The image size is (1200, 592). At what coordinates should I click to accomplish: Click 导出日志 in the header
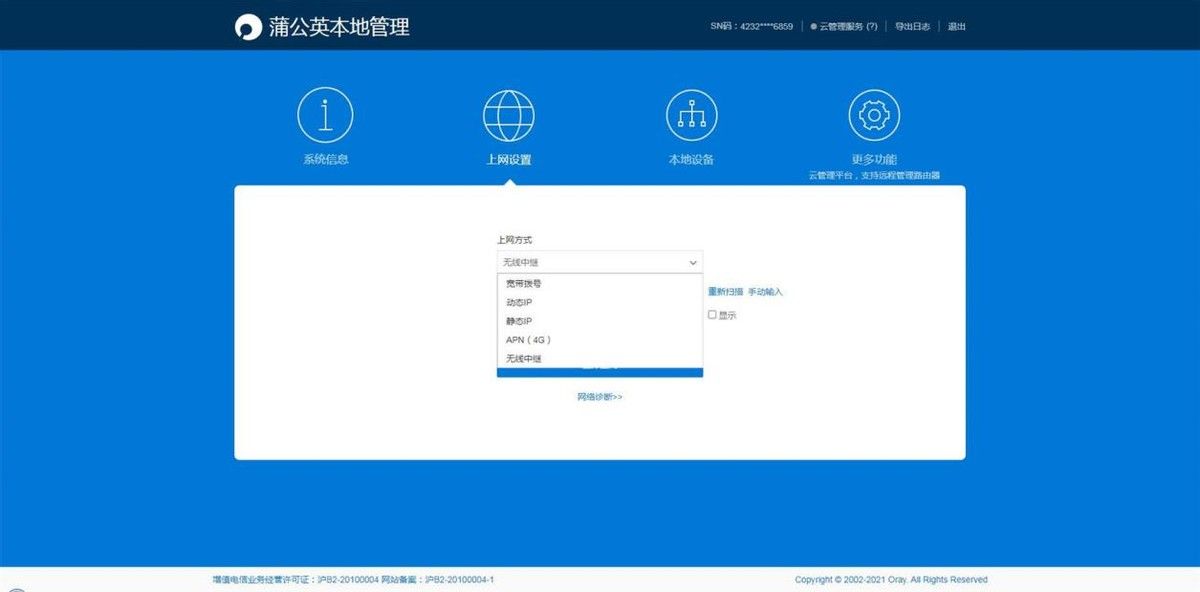pyautogui.click(x=912, y=27)
